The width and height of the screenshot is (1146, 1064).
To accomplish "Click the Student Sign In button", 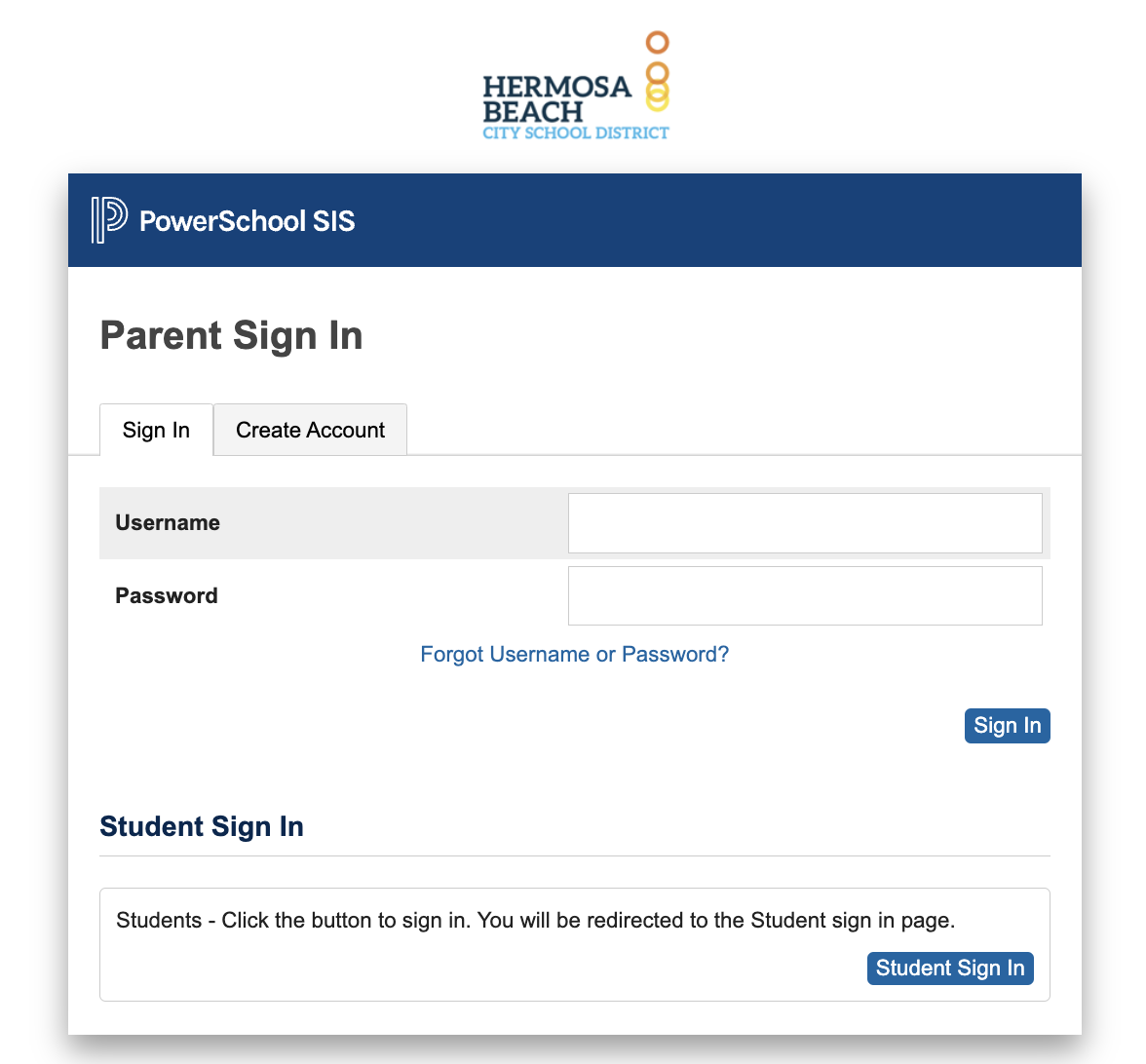I will [x=950, y=969].
